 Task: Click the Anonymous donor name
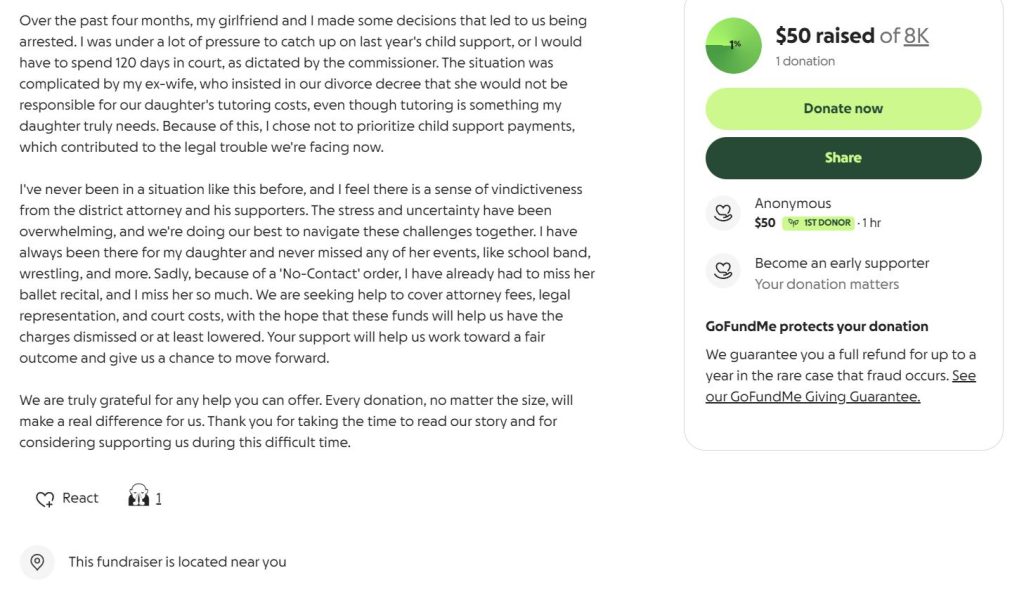point(792,203)
